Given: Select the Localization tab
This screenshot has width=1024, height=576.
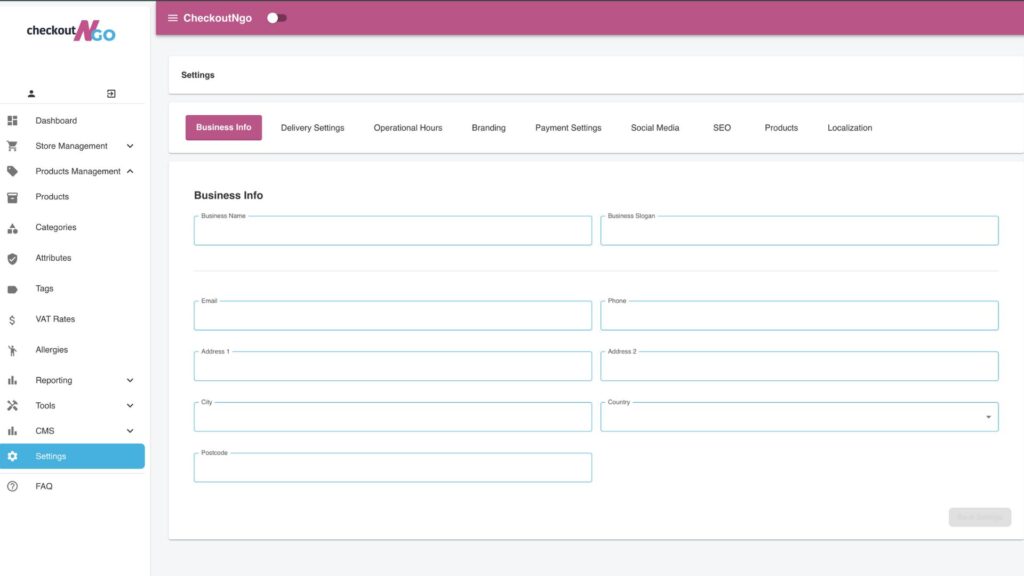Looking at the screenshot, I should coord(849,128).
